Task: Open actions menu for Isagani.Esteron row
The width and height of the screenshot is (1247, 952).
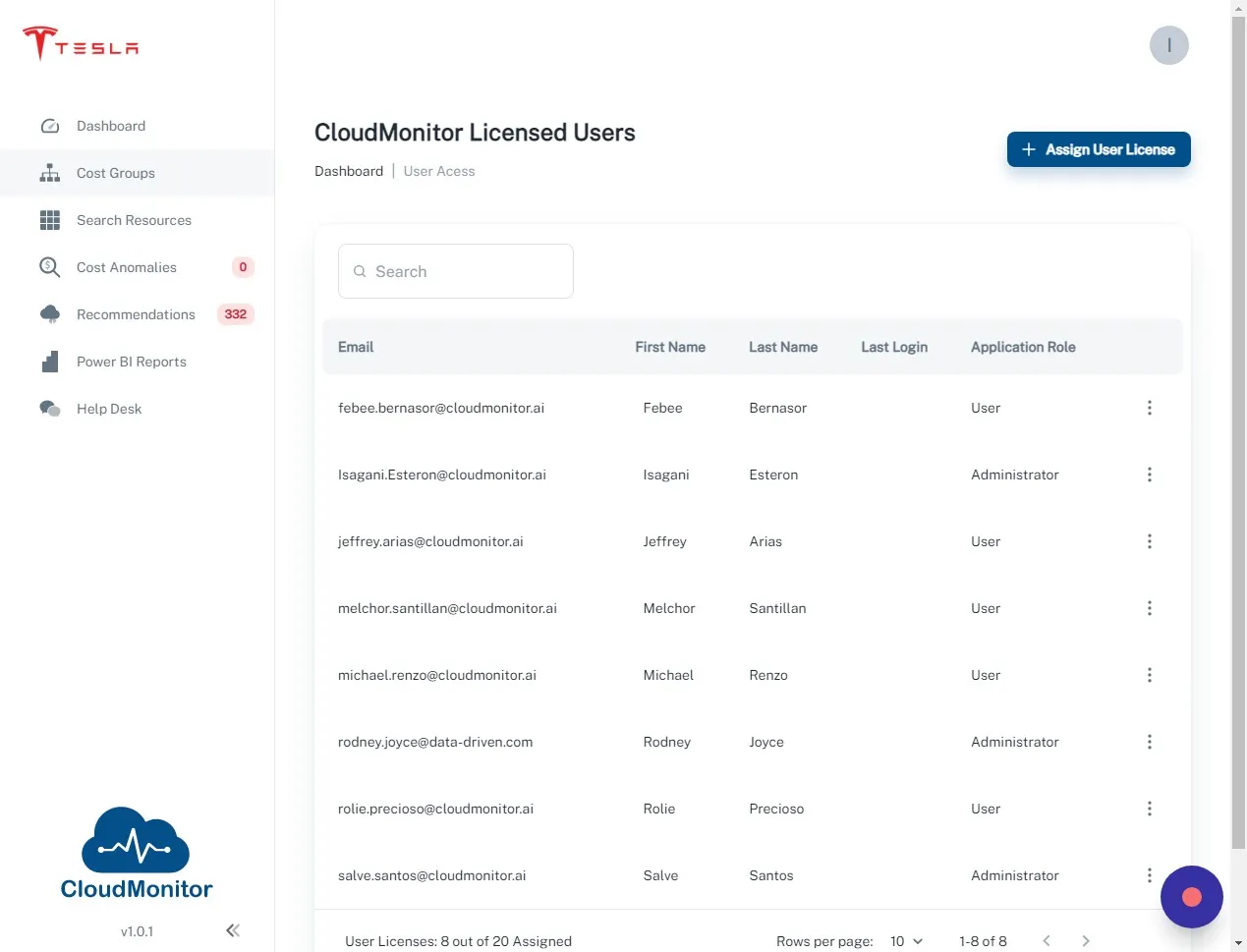Action: point(1150,475)
